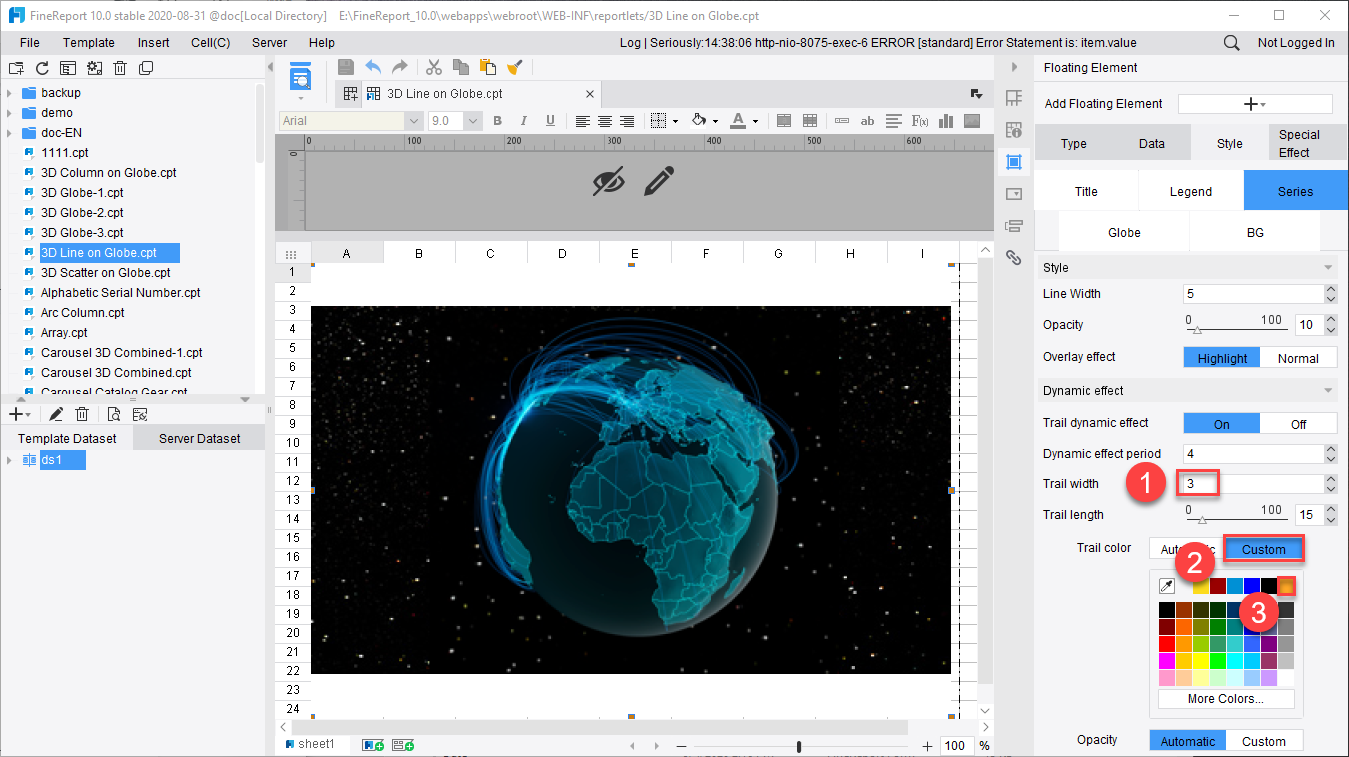The width and height of the screenshot is (1349, 757).
Task: Click the hyperlink icon in right sidebar
Action: click(1014, 257)
